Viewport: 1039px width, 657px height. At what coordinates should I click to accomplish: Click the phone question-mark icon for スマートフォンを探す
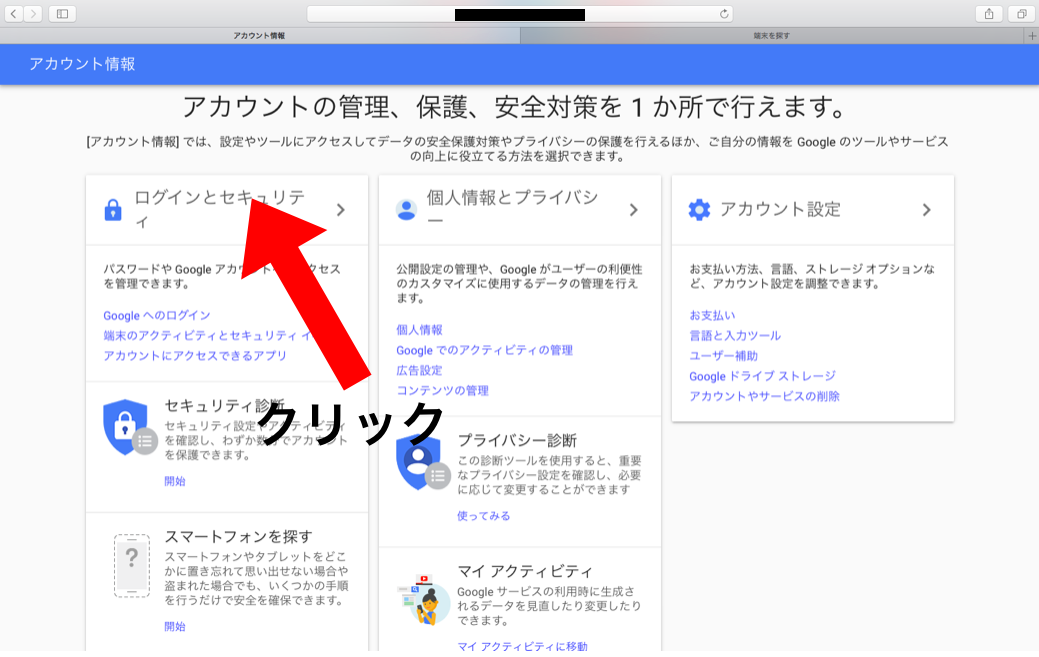coord(132,566)
